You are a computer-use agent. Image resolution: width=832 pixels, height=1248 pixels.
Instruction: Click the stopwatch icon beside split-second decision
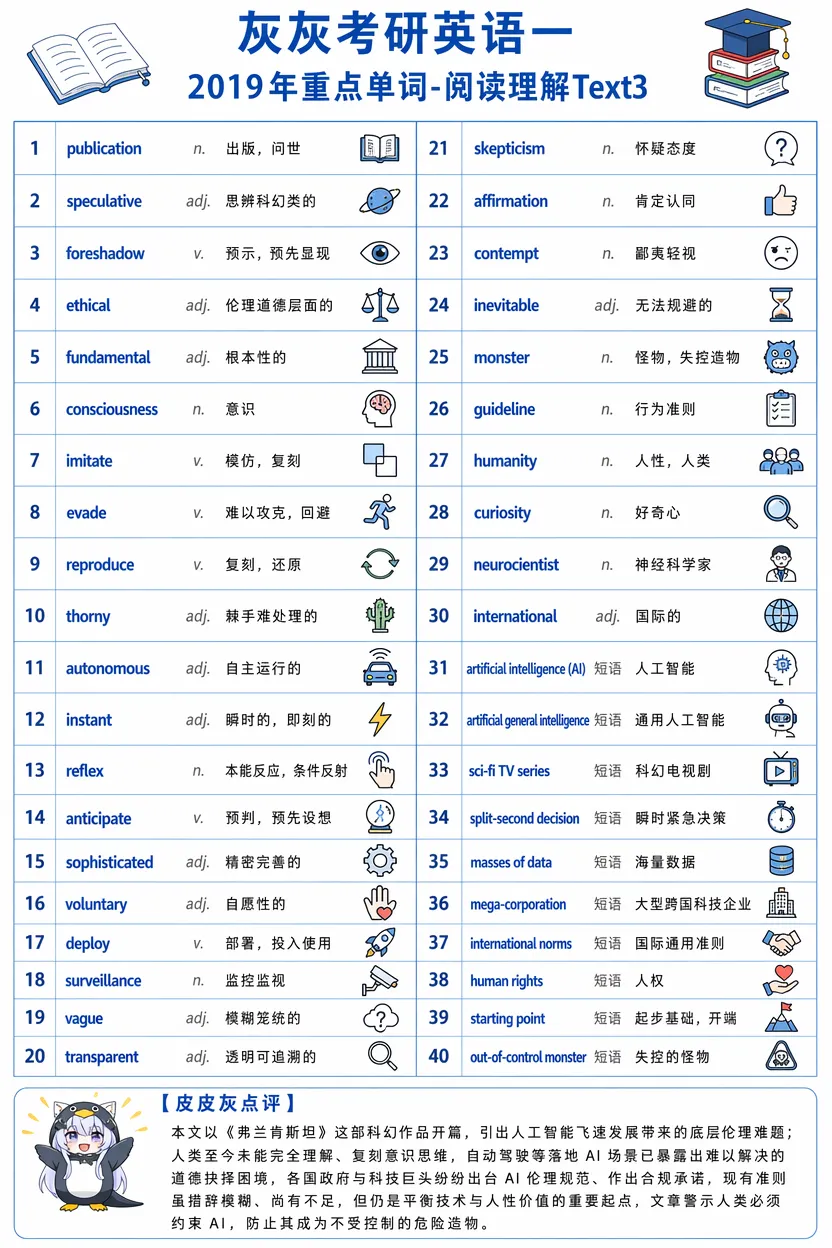pyautogui.click(x=781, y=816)
